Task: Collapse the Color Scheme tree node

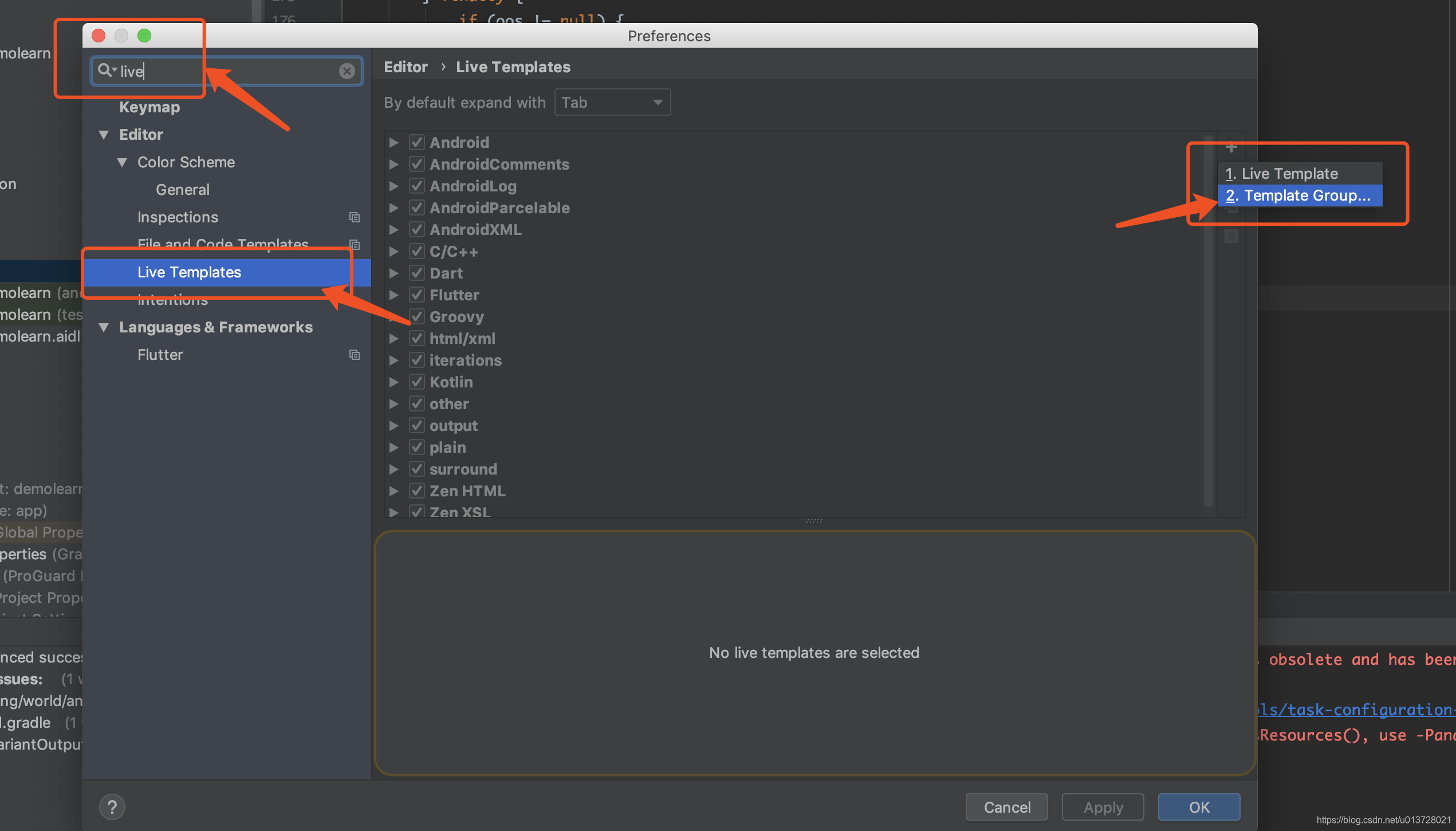Action: [122, 162]
